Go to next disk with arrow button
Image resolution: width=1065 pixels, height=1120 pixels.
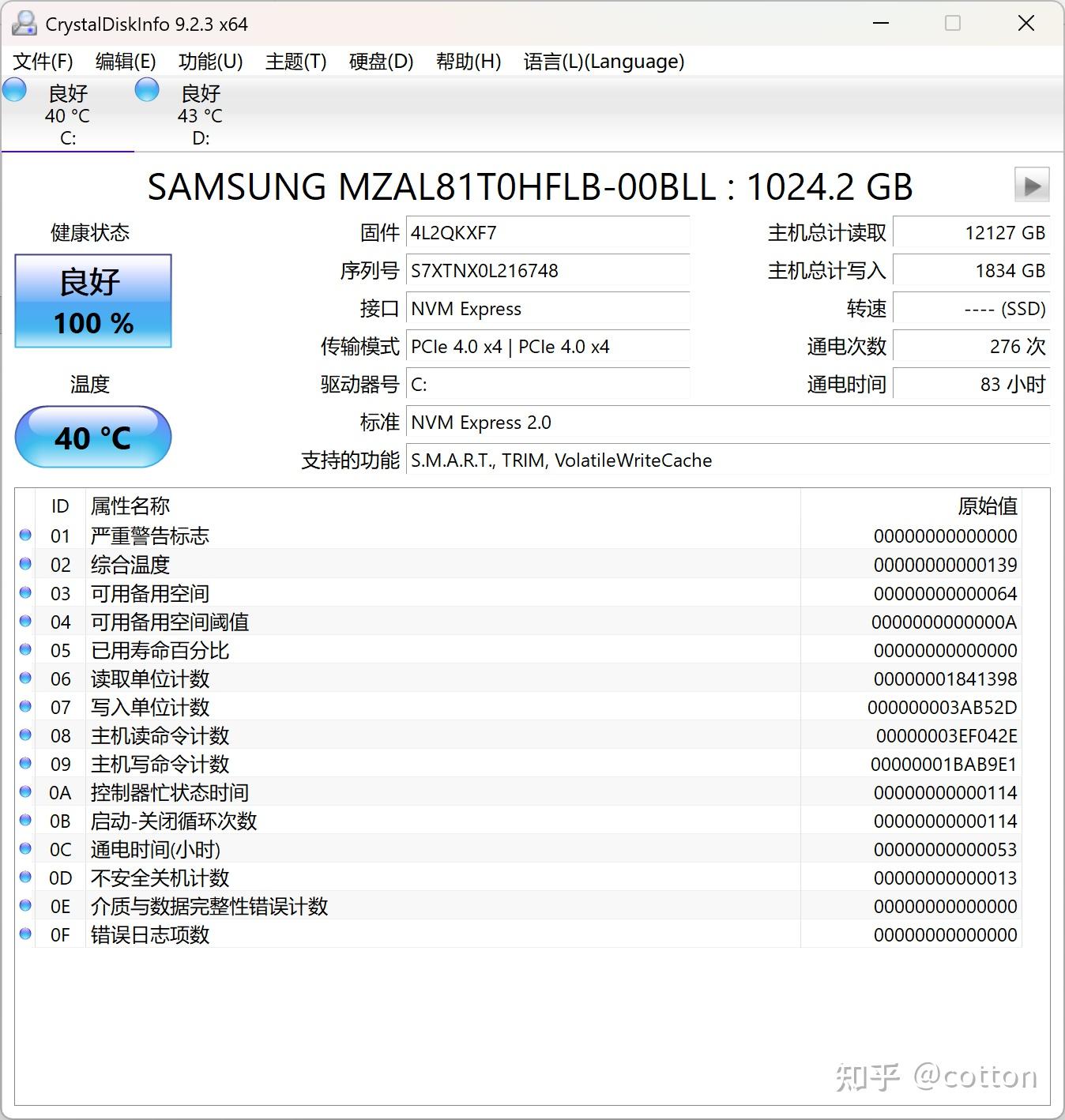1032,186
